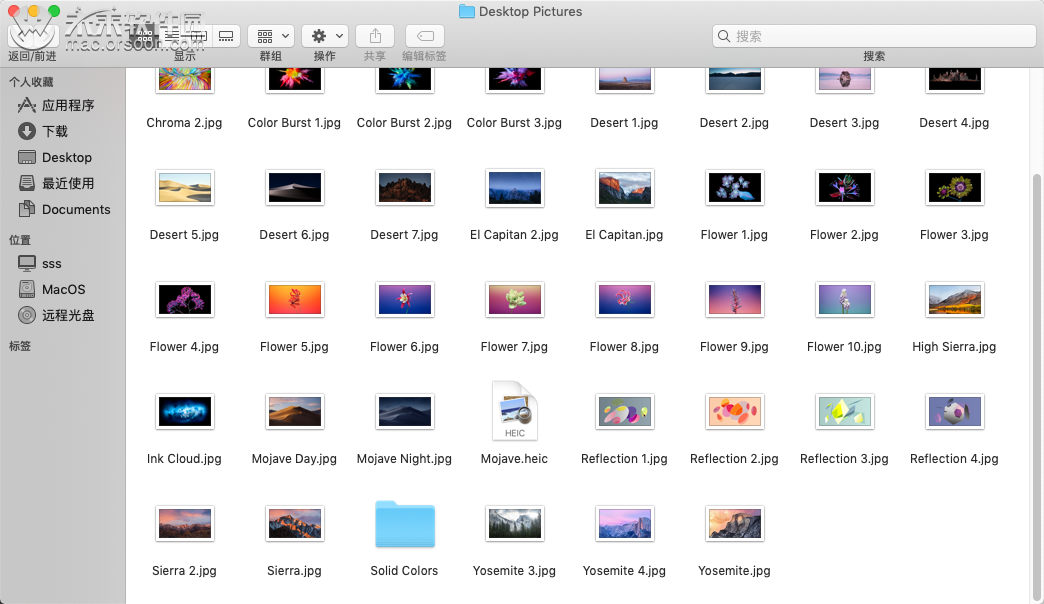
Task: Select the Flower 9.jpg thumbnail
Action: (734, 299)
